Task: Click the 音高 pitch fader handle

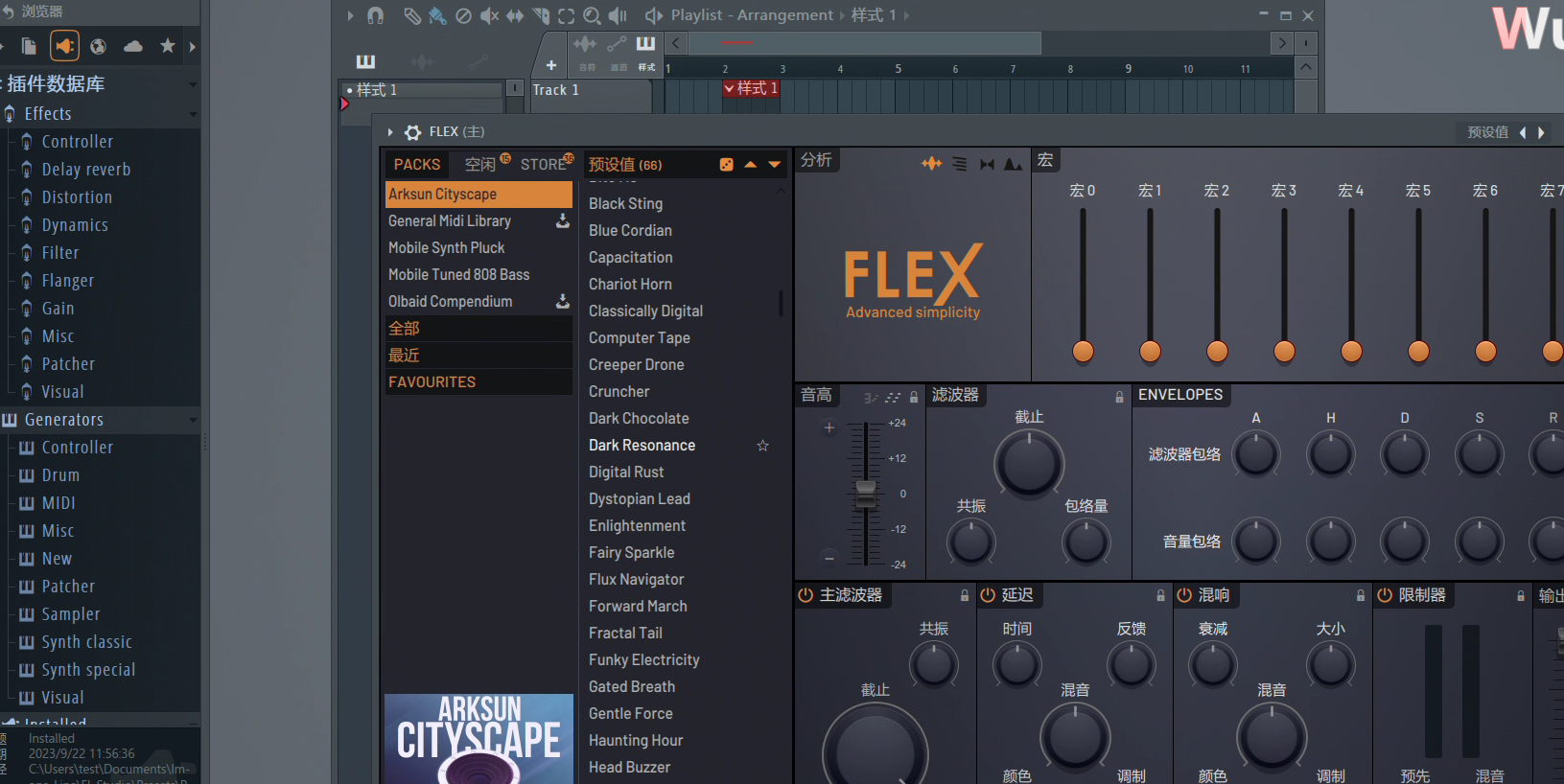Action: pos(866,493)
